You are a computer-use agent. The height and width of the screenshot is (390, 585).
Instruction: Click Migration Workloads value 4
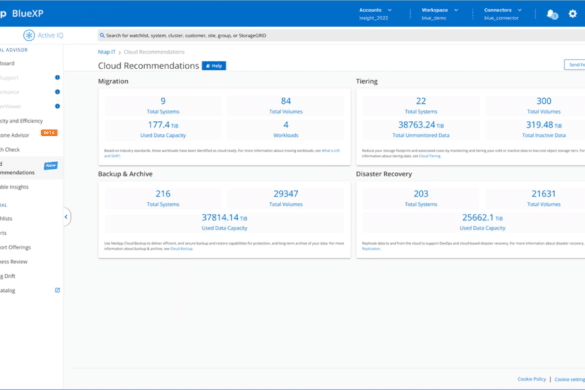click(286, 125)
